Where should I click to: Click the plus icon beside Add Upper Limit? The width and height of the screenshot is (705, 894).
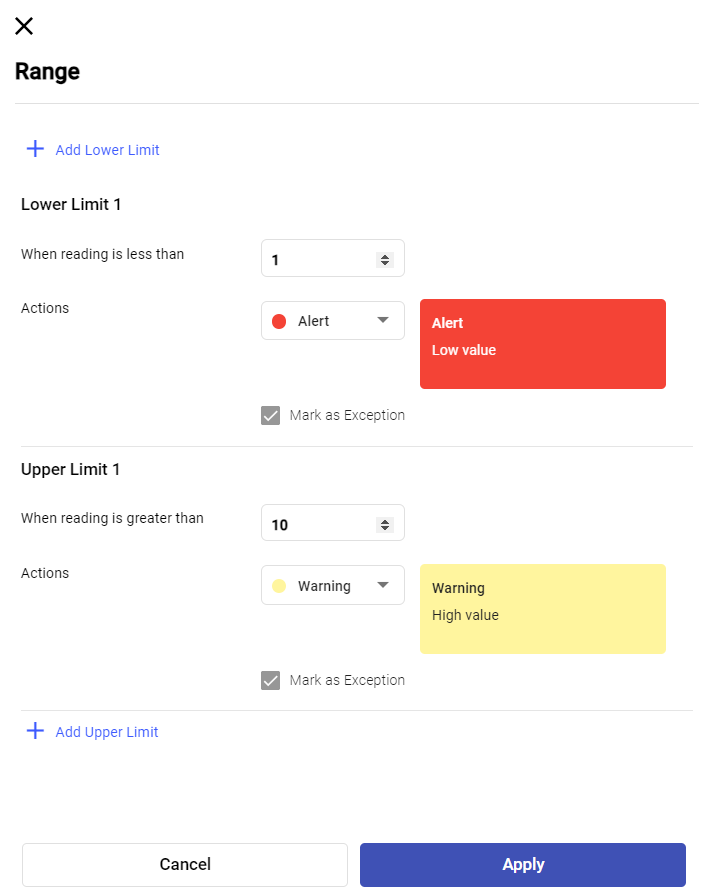click(35, 731)
